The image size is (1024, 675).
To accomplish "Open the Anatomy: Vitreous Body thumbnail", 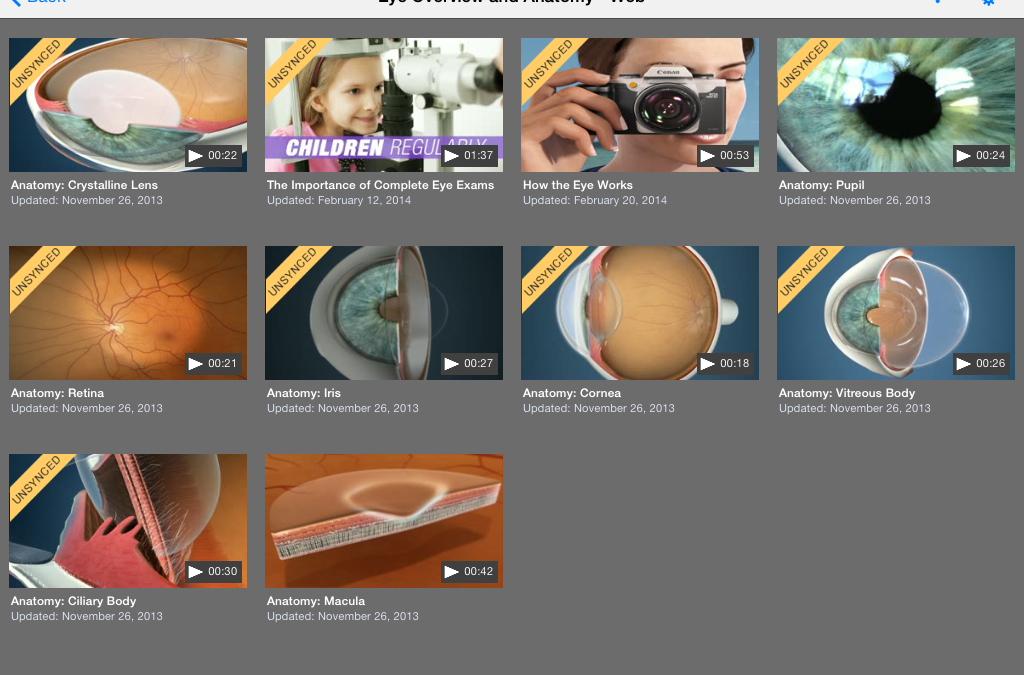I will [x=895, y=312].
